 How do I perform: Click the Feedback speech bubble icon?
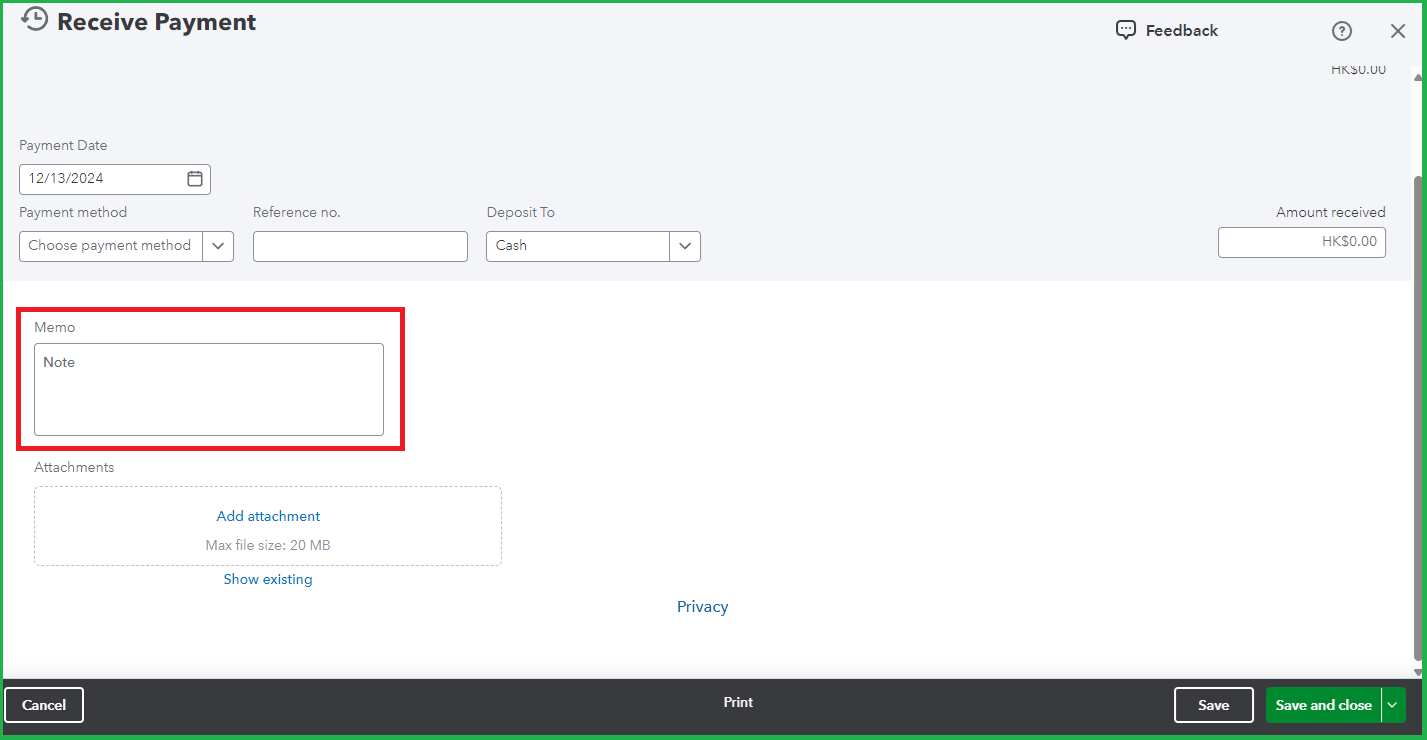(1126, 29)
